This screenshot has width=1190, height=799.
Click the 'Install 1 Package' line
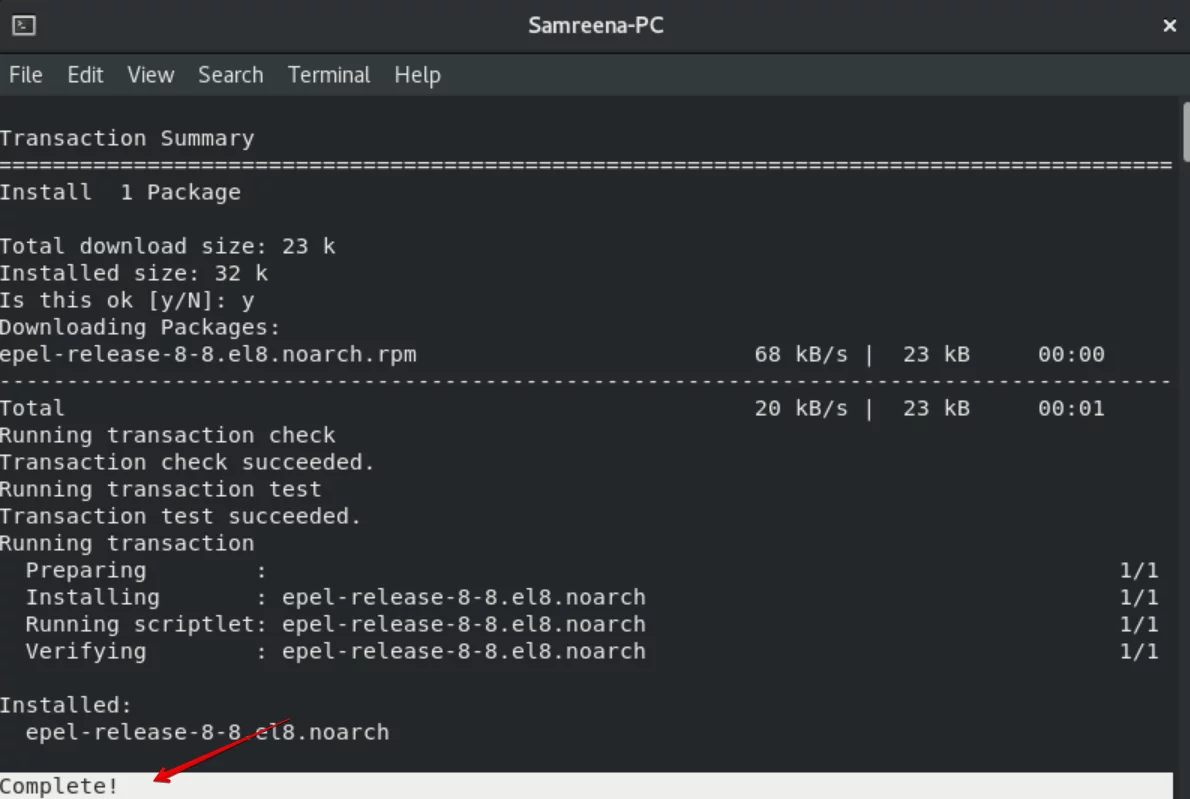120,192
